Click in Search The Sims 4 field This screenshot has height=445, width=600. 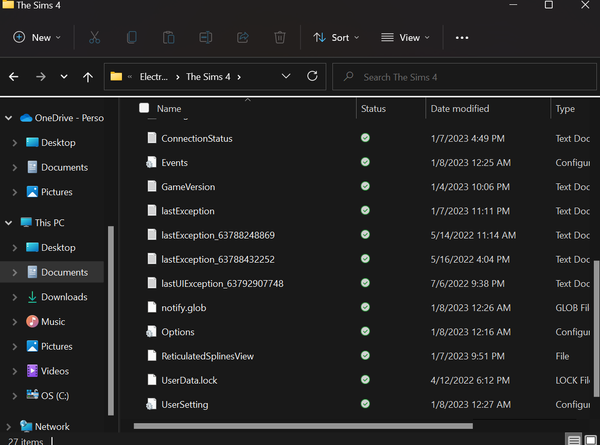464,77
